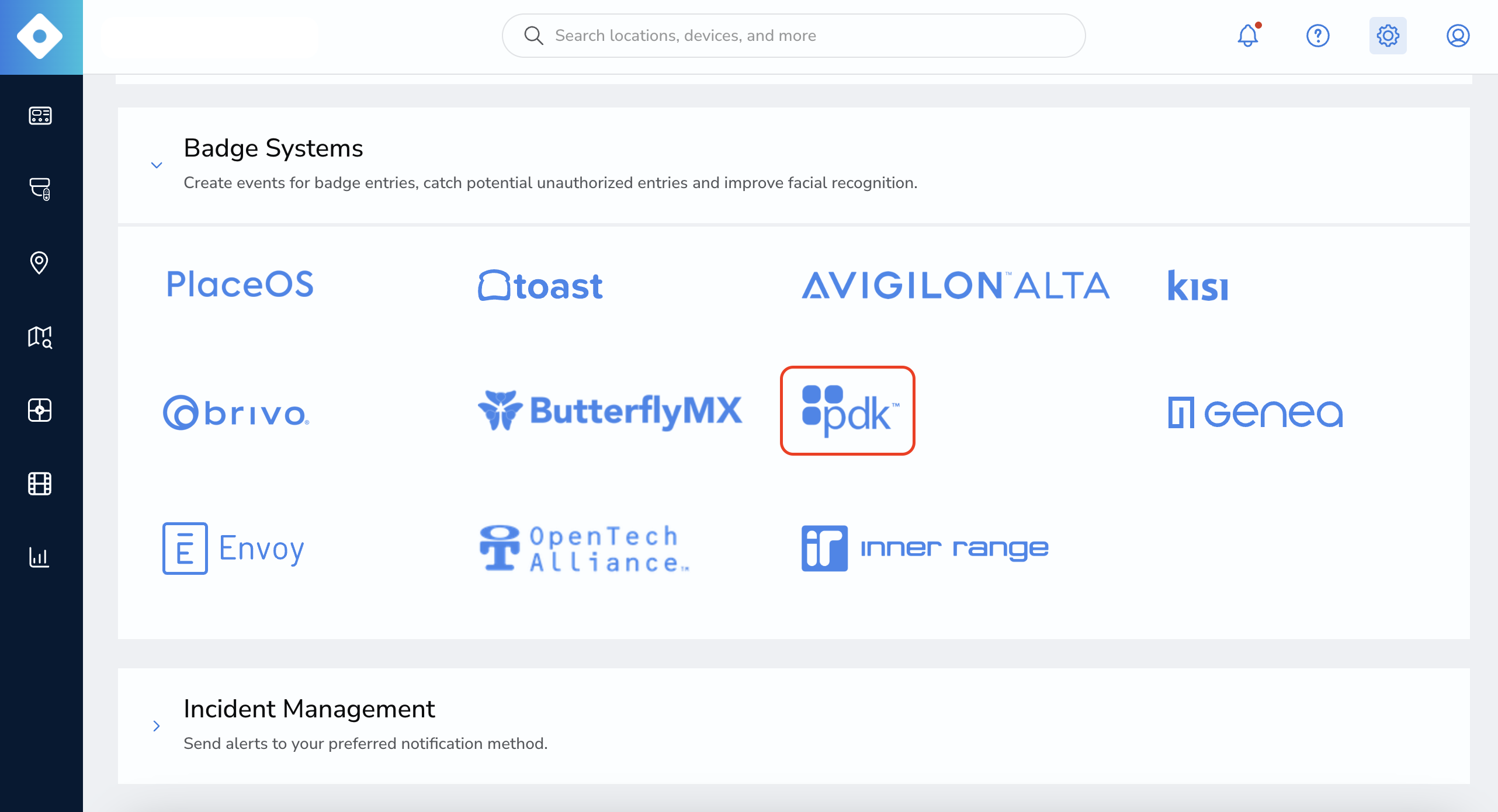Image resolution: width=1498 pixels, height=812 pixels.
Task: Click the search magnifier icon
Action: 533,36
